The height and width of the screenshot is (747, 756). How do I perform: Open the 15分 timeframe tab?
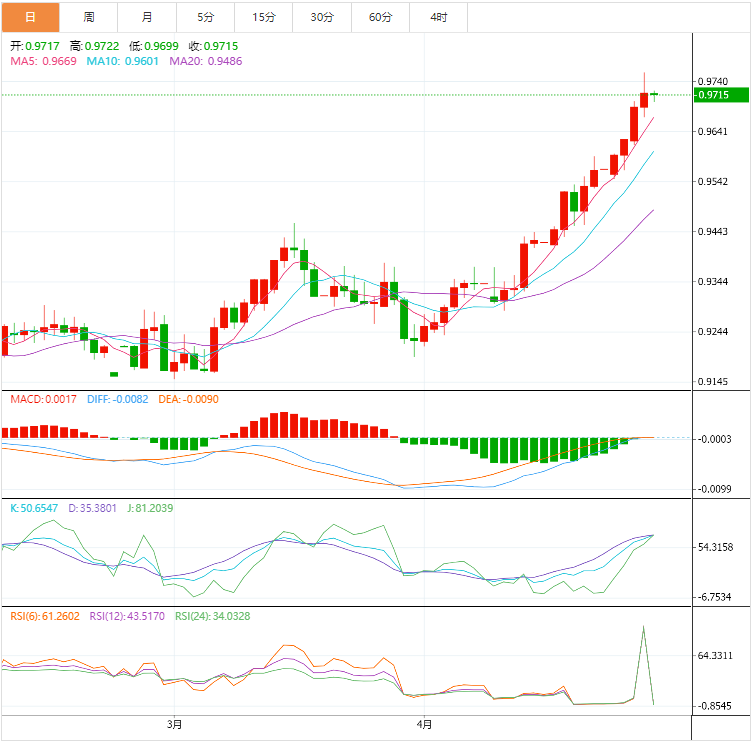(264, 17)
